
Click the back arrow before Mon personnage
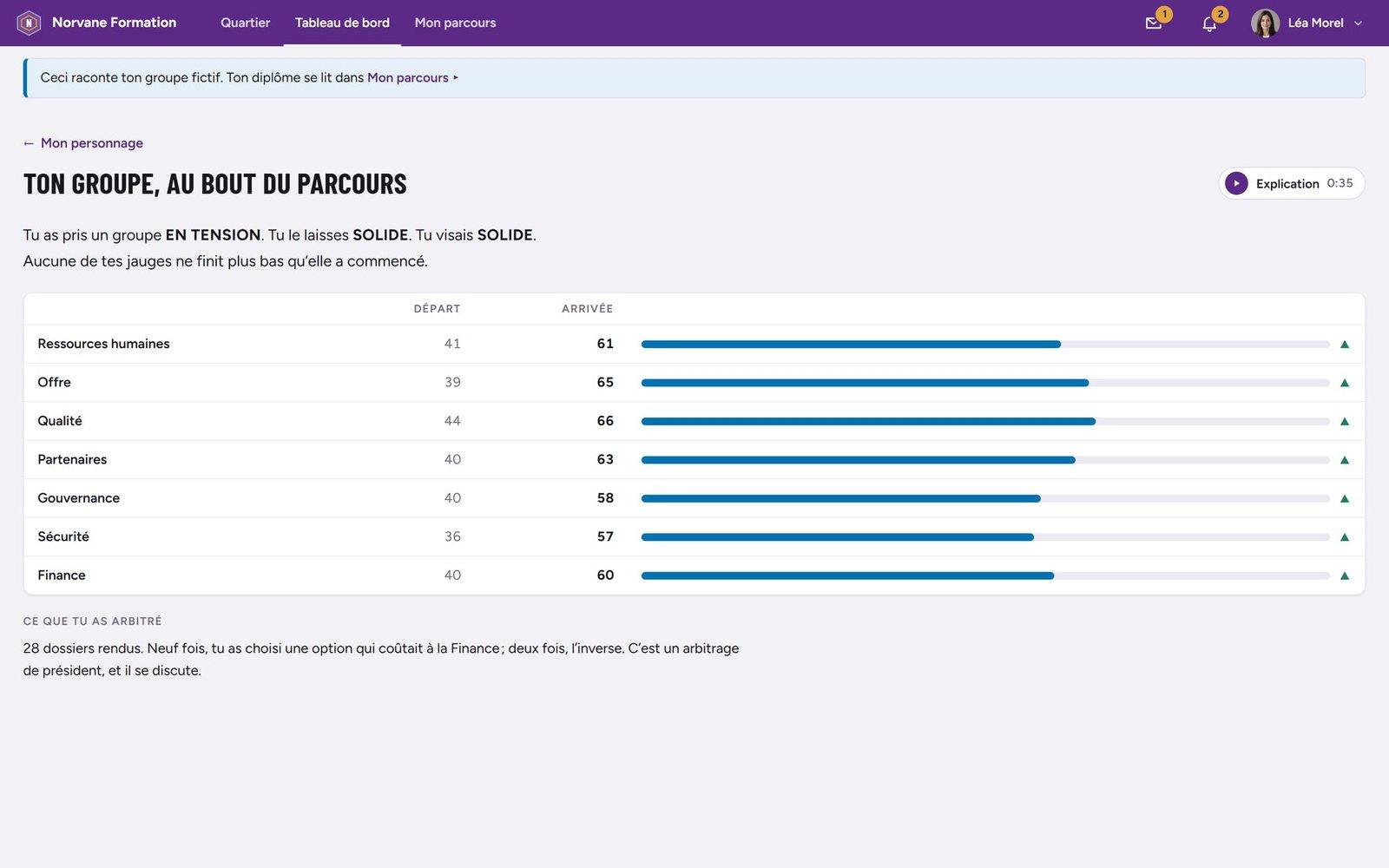(29, 143)
